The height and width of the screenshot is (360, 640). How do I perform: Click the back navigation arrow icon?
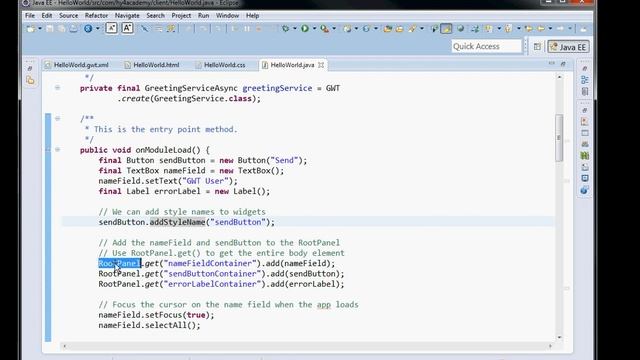coord(541,29)
